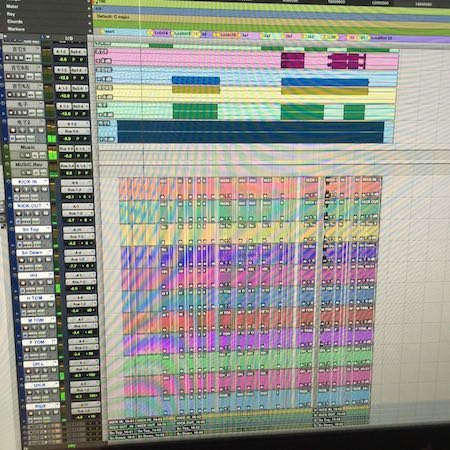Click the record arm button on HH track
Image resolution: width=450 pixels, height=450 pixels.
point(23,283)
